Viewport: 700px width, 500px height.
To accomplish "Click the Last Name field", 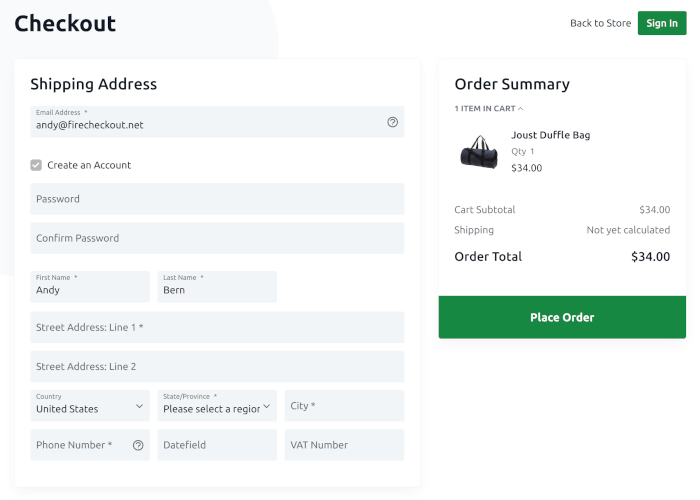I will click(x=217, y=287).
